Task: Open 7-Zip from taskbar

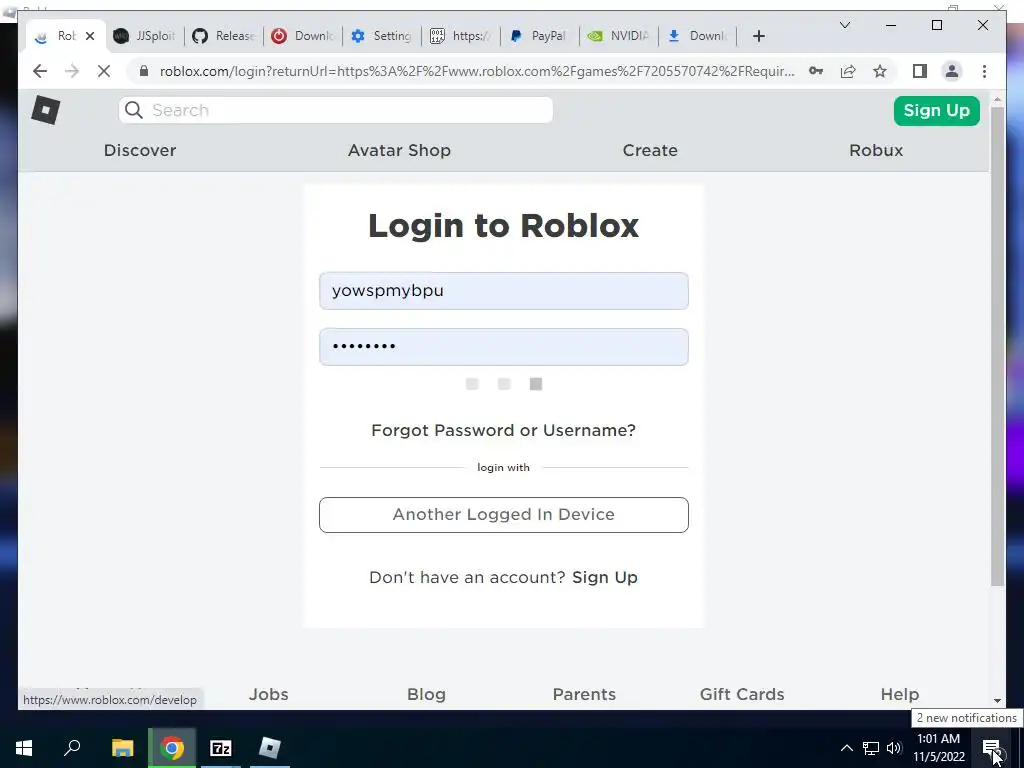Action: [x=221, y=748]
